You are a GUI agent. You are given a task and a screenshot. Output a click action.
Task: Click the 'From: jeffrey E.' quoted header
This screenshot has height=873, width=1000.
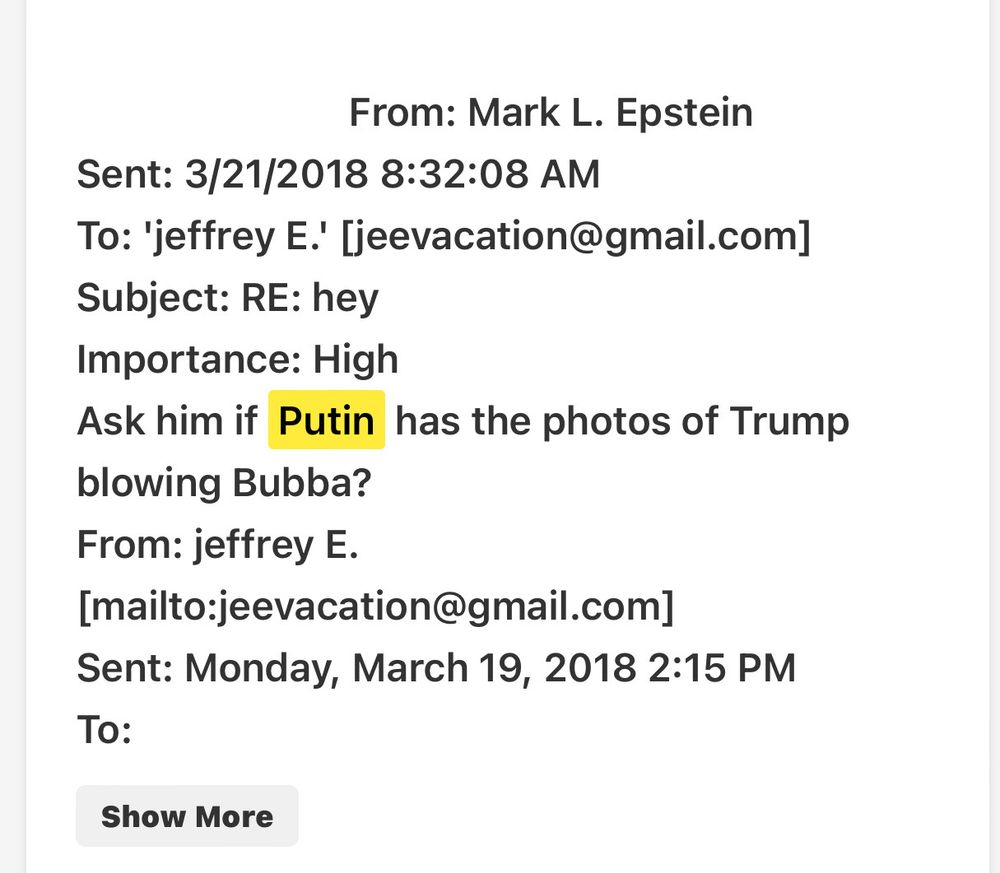click(x=217, y=545)
